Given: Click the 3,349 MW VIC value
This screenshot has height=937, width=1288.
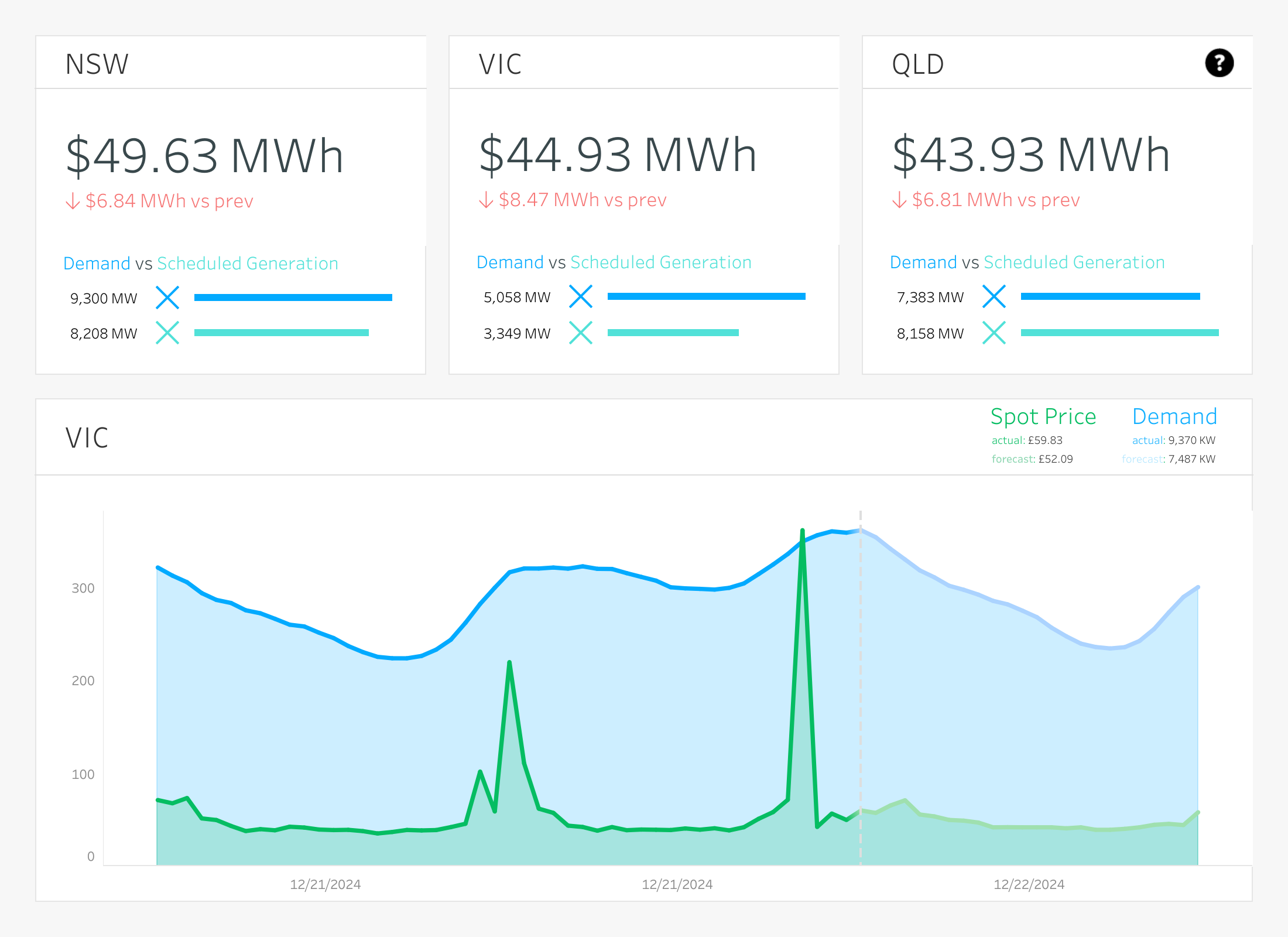Looking at the screenshot, I should [517, 334].
